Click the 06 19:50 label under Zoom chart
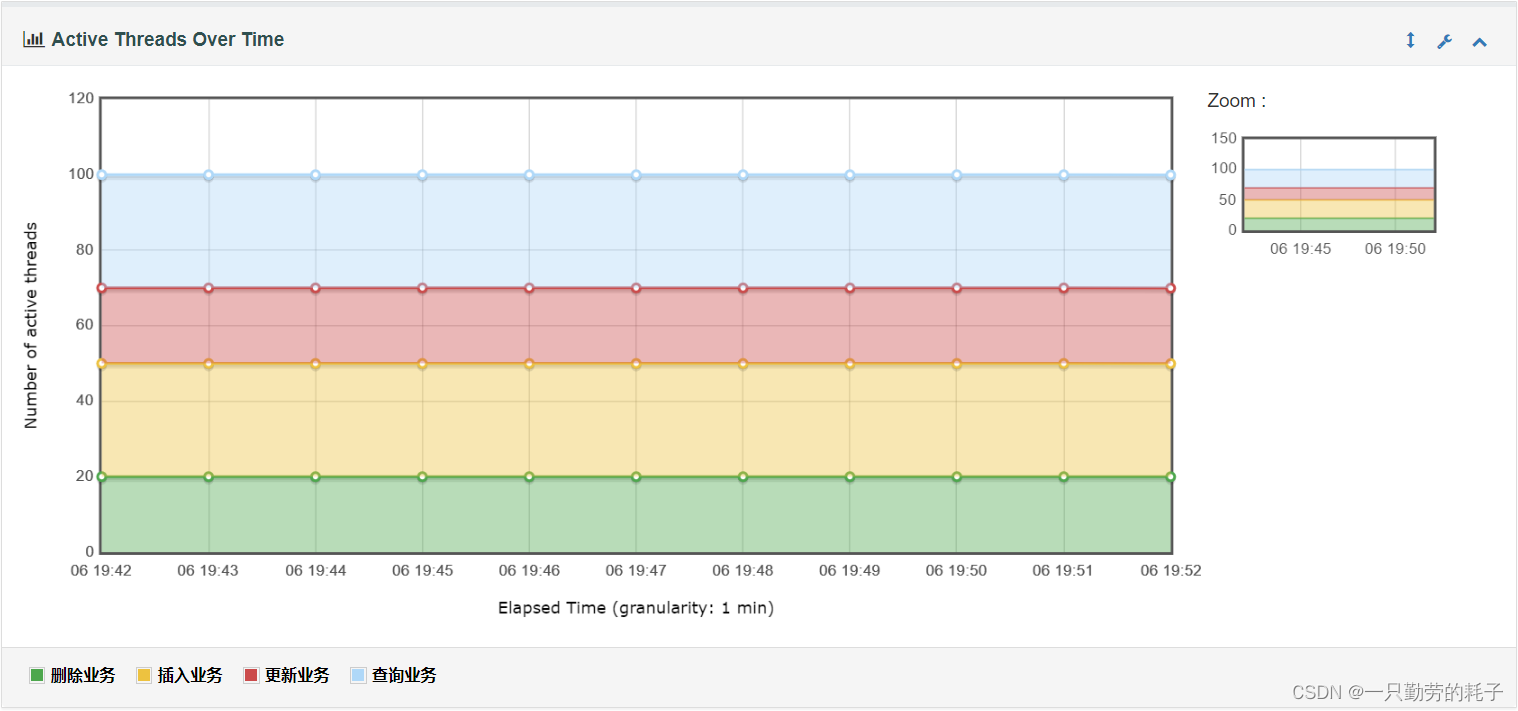This screenshot has width=1518, height=711. tap(1395, 249)
